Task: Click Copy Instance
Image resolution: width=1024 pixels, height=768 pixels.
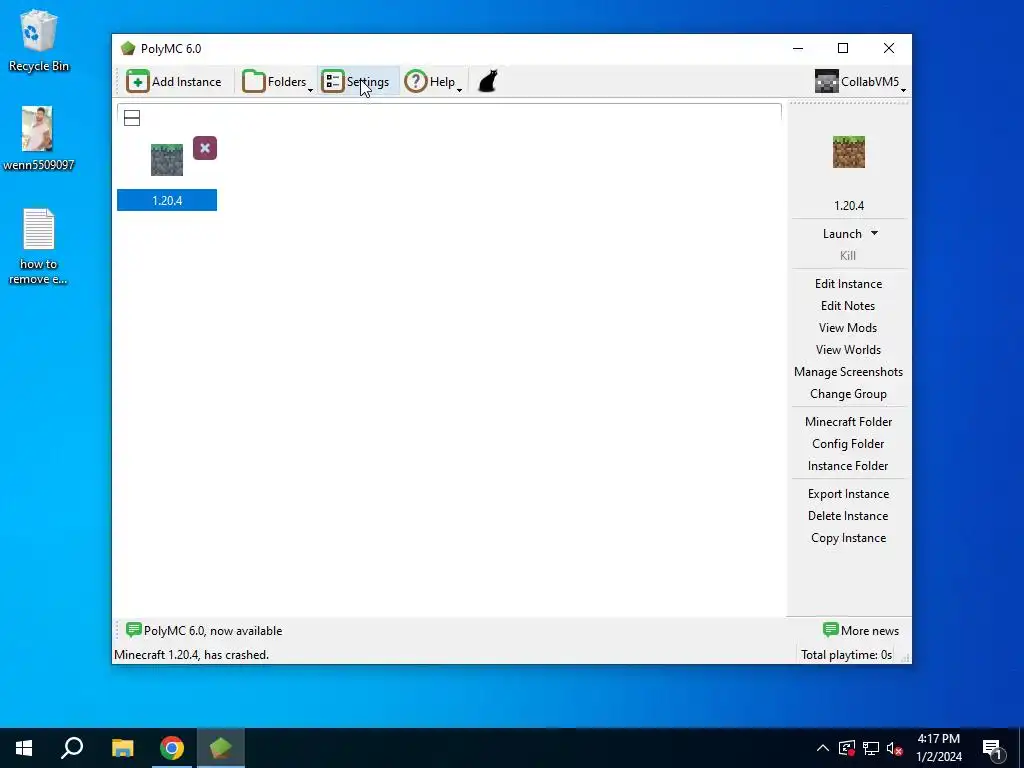Action: pos(848,538)
